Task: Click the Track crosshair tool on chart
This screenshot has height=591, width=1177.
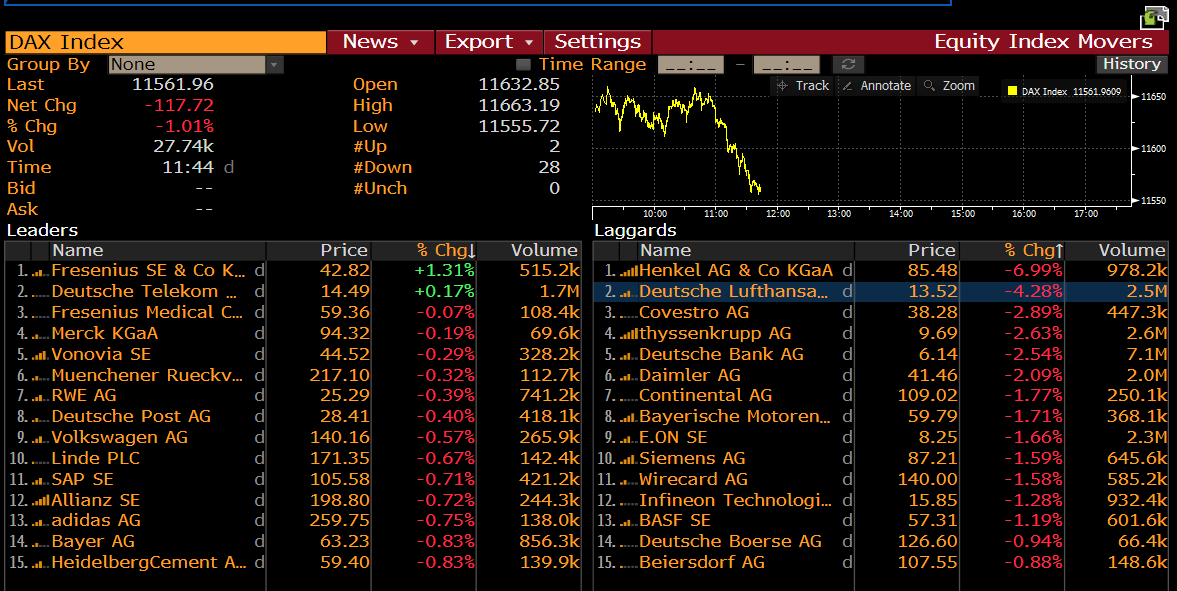Action: coord(803,86)
